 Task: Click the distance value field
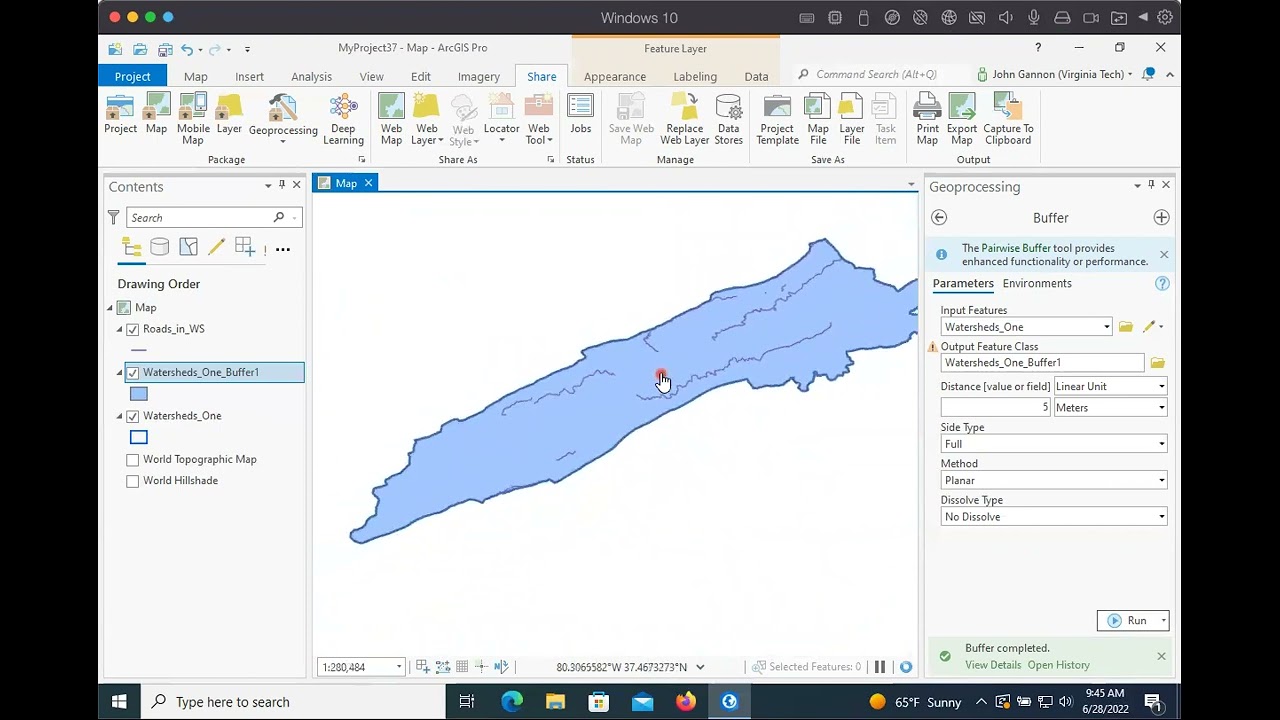pyautogui.click(x=996, y=408)
